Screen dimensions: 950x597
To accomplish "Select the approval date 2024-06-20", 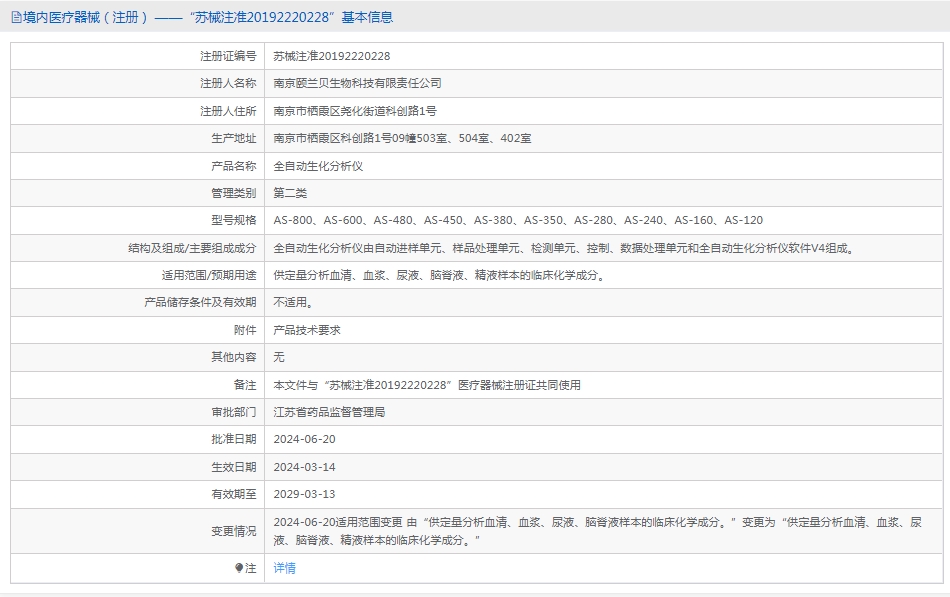I will 305,439.
